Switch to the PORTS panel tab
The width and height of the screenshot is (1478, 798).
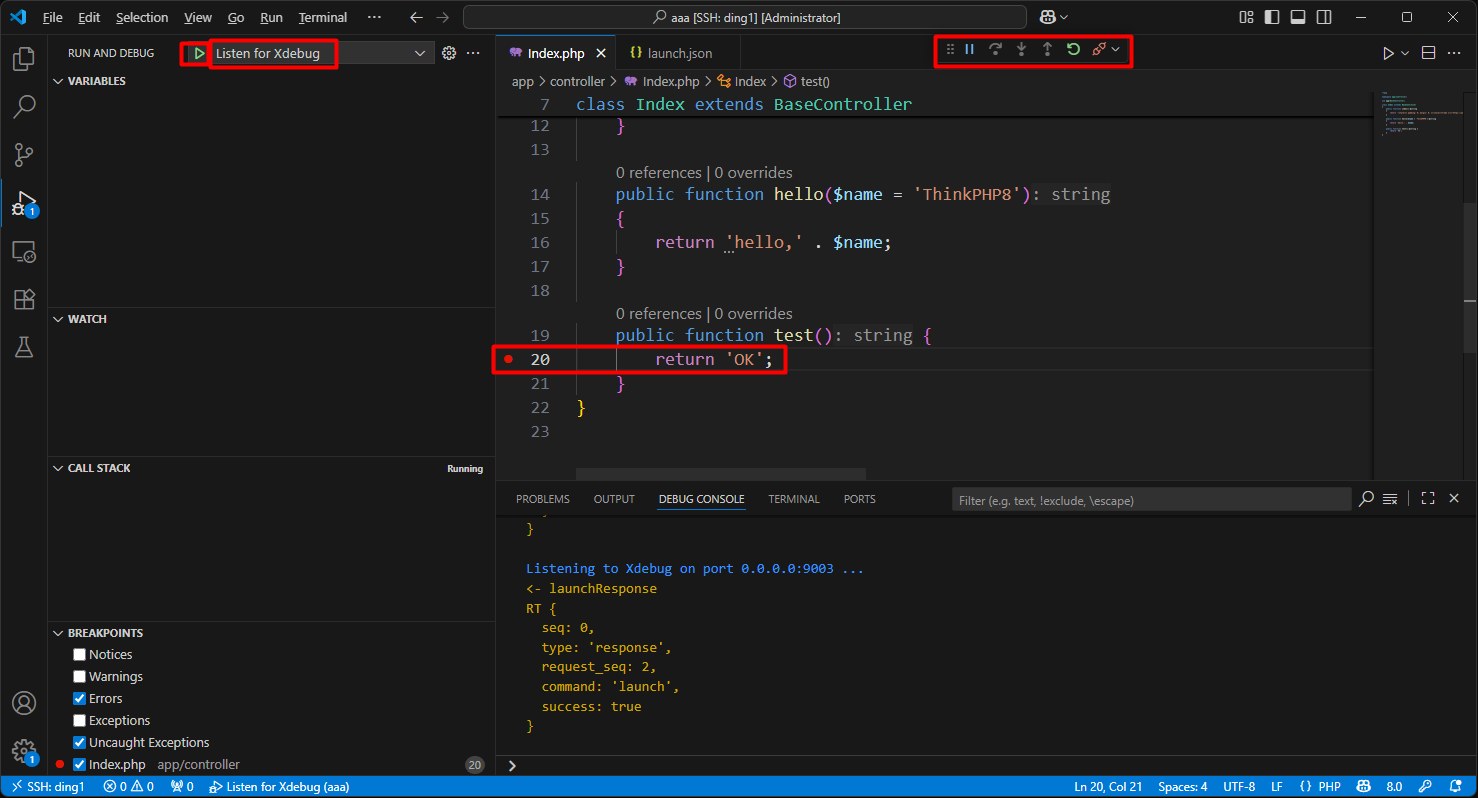[859, 499]
